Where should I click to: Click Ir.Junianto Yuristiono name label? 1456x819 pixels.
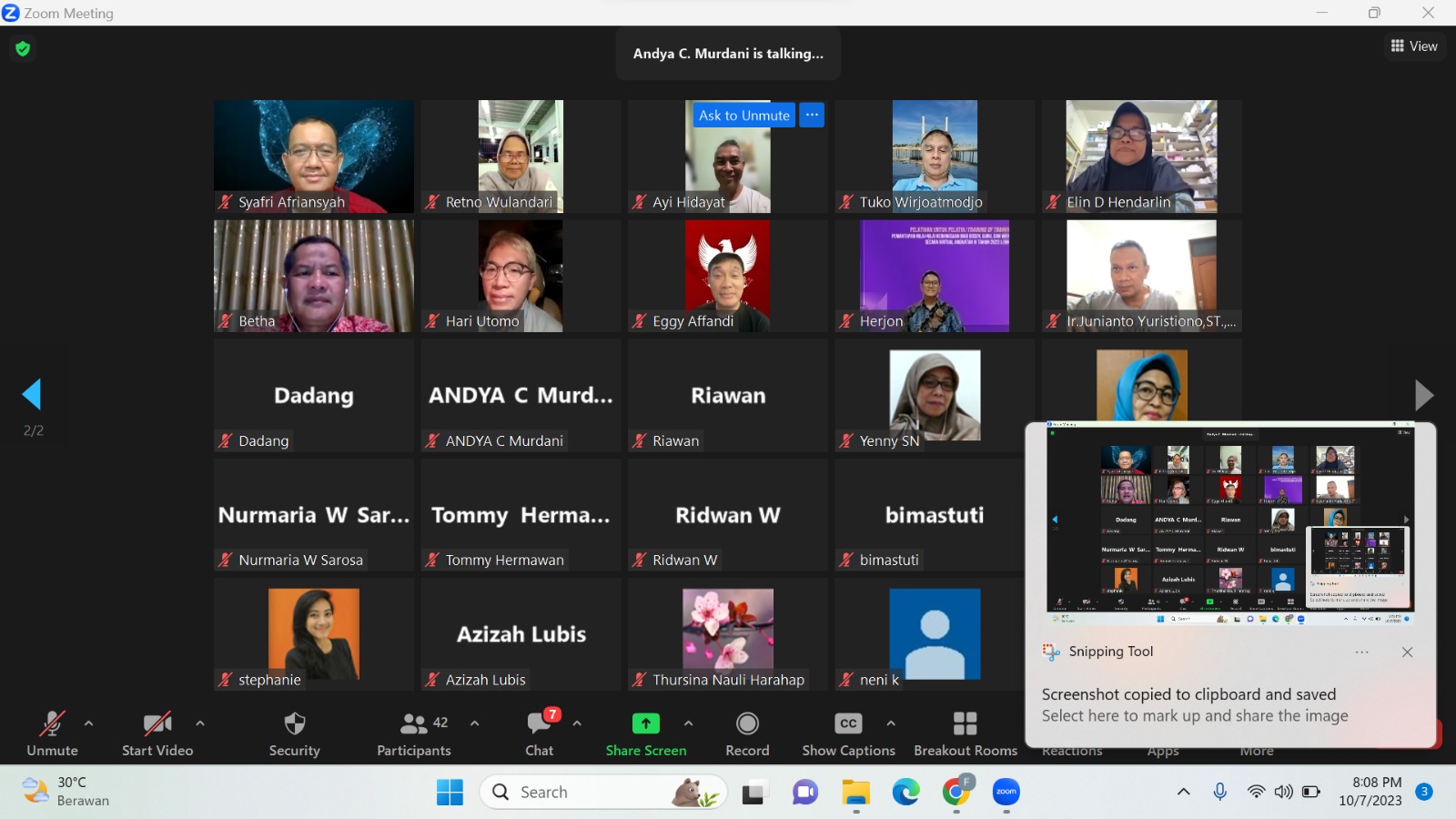pos(1151,321)
